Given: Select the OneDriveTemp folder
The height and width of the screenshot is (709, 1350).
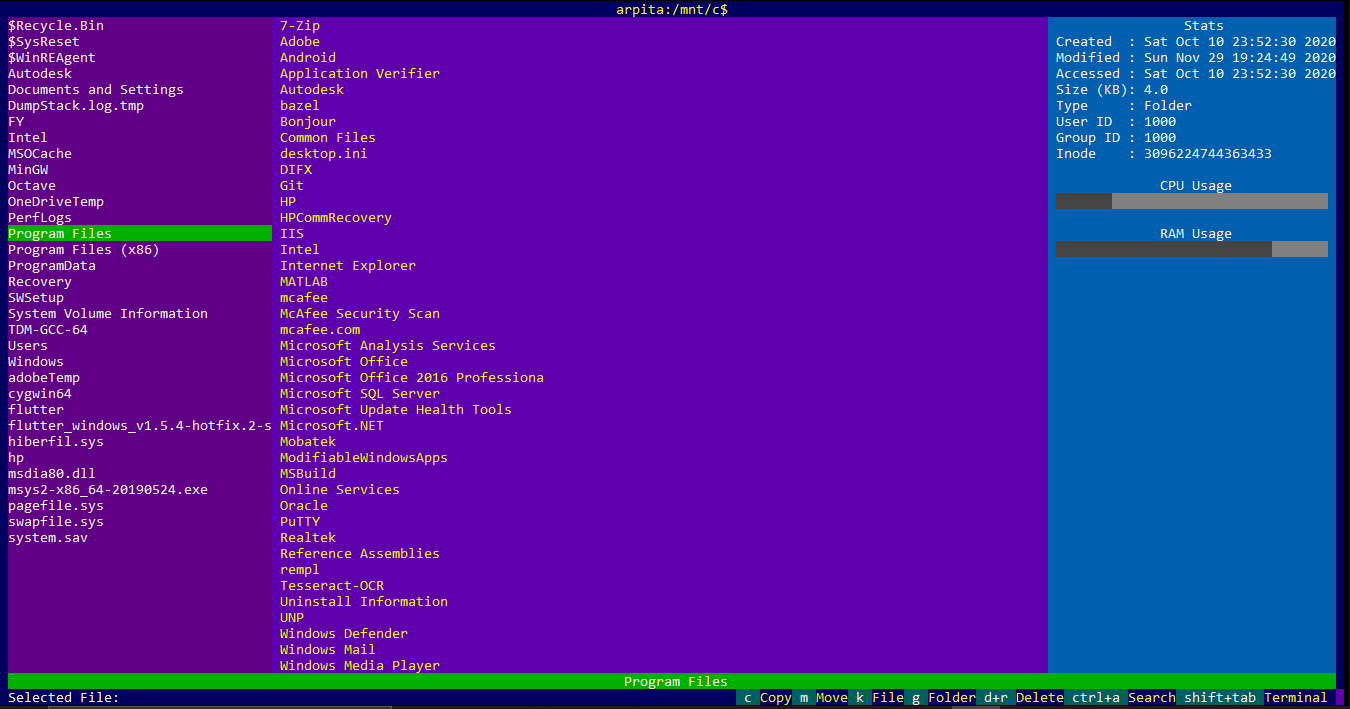Looking at the screenshot, I should tap(56, 201).
